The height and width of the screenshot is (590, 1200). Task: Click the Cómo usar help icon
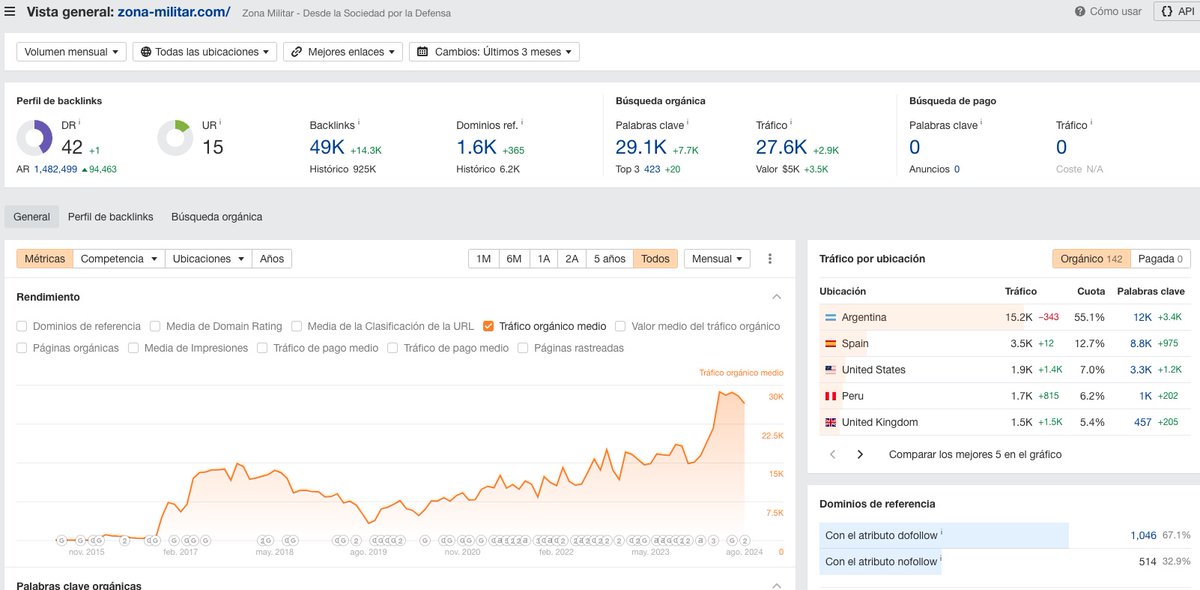click(x=1080, y=12)
